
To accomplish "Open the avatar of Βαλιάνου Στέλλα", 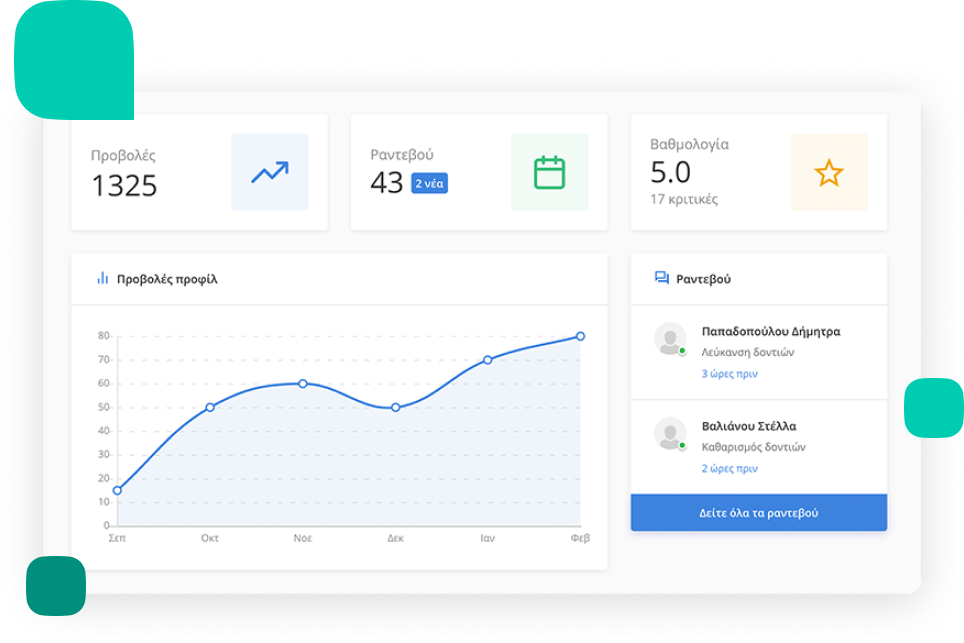I will pos(670,433).
